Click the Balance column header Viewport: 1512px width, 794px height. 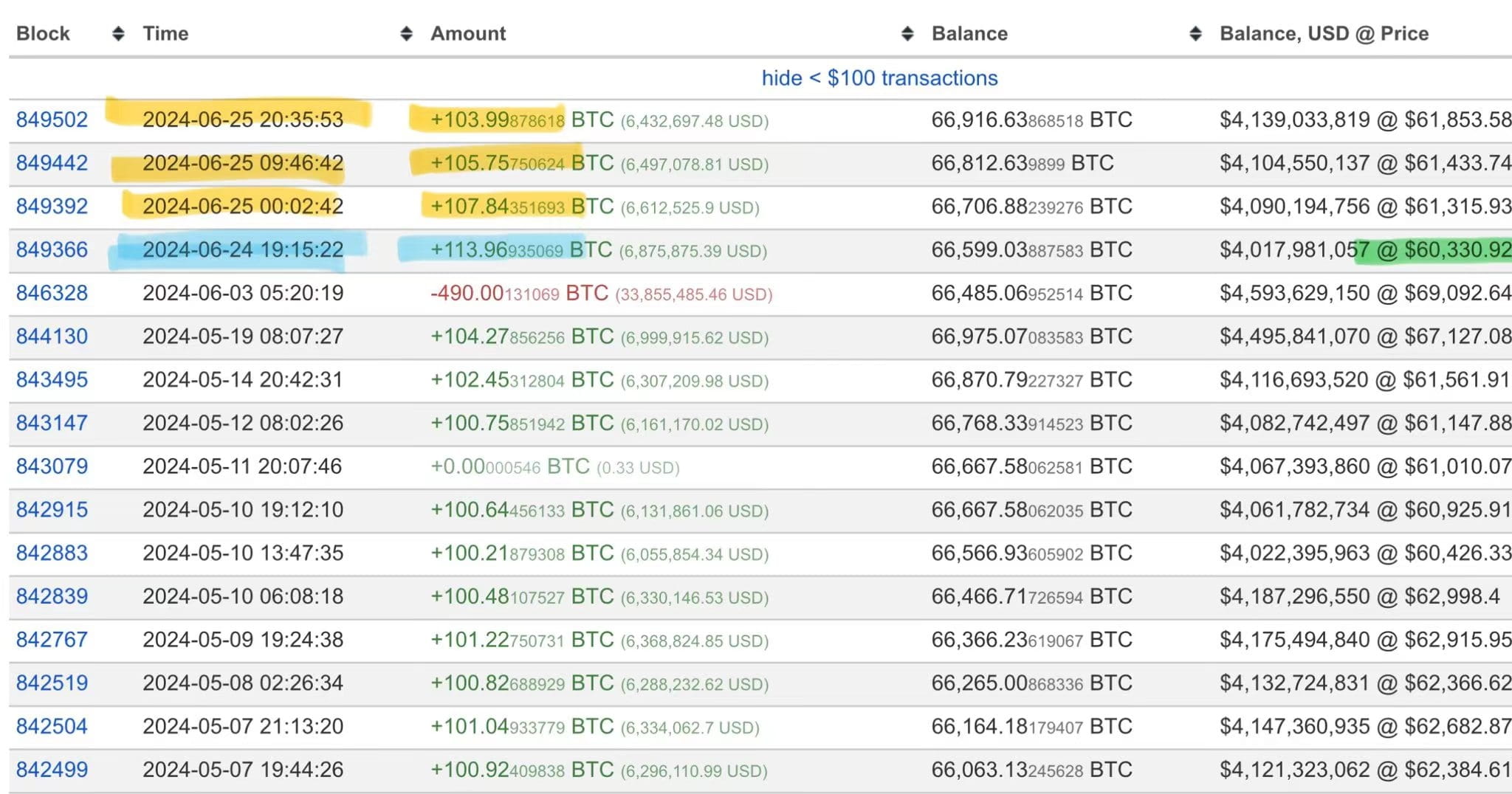[x=969, y=32]
